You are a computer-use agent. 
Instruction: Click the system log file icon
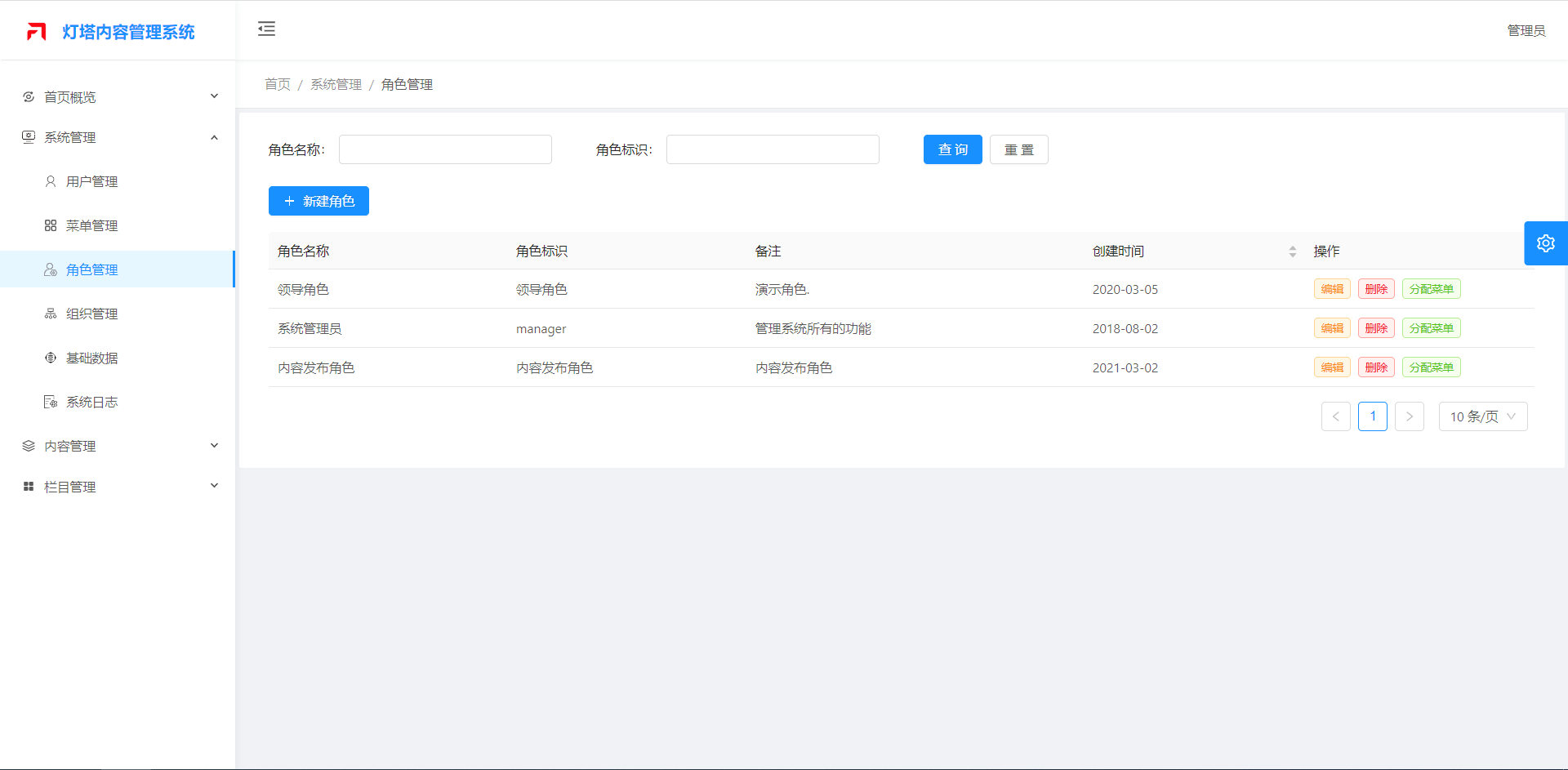click(51, 402)
